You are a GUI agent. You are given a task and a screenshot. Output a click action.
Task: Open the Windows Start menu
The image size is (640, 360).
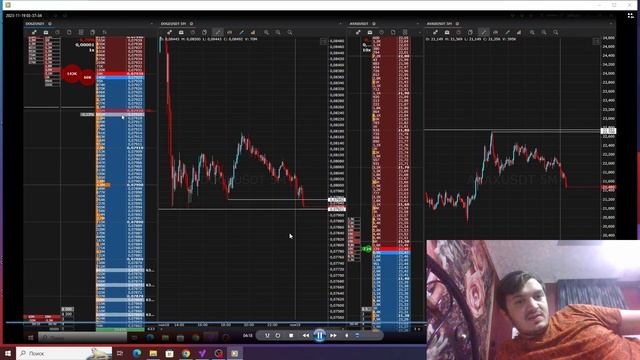[8, 353]
